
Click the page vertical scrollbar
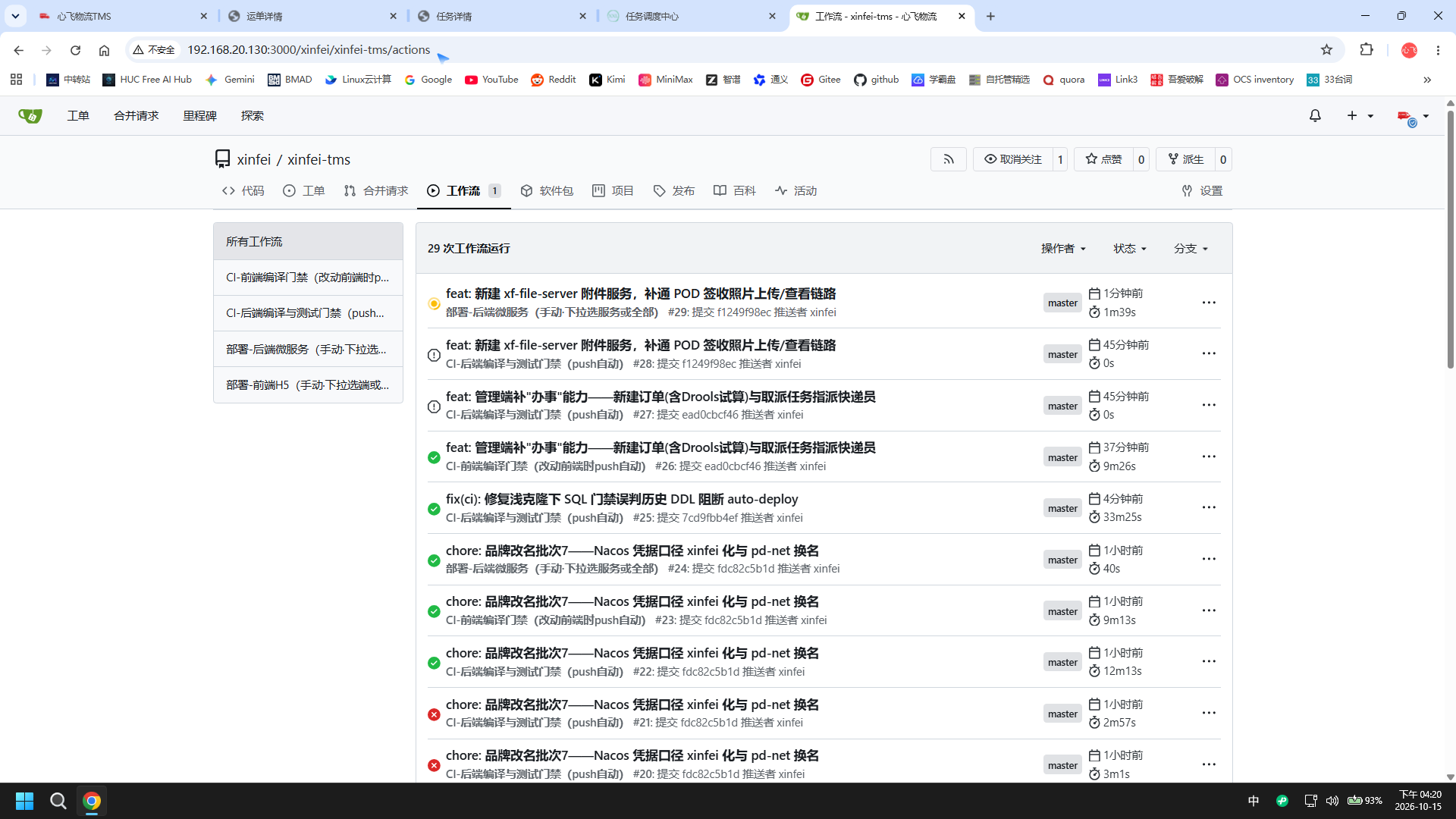1450,240
